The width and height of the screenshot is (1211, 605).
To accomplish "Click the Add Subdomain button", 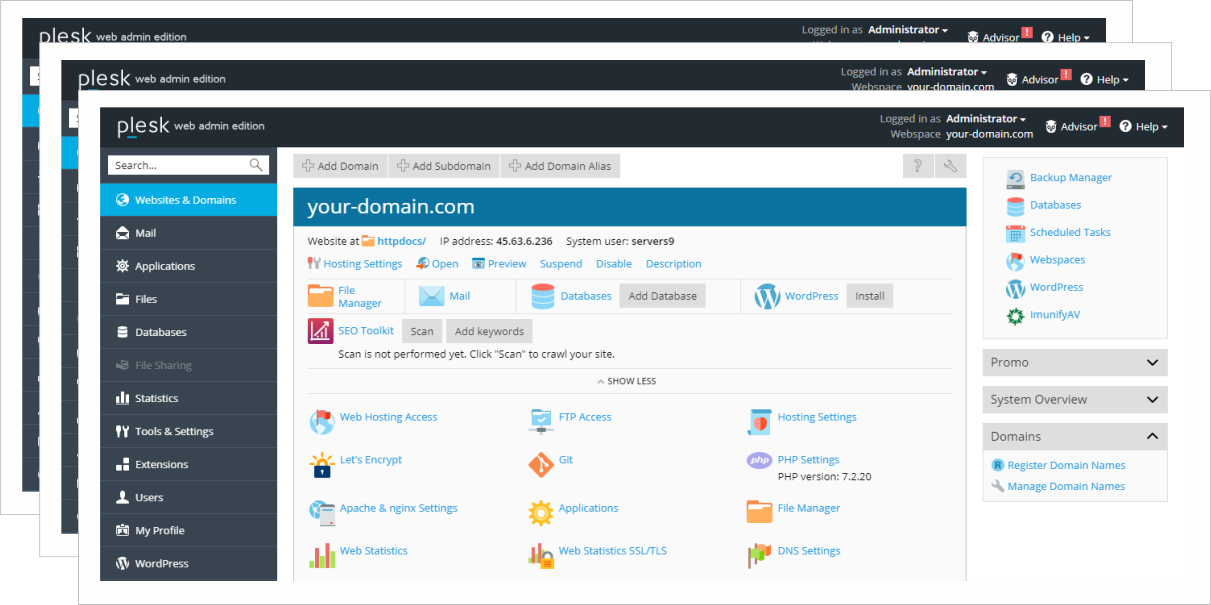I will pyautogui.click(x=443, y=166).
